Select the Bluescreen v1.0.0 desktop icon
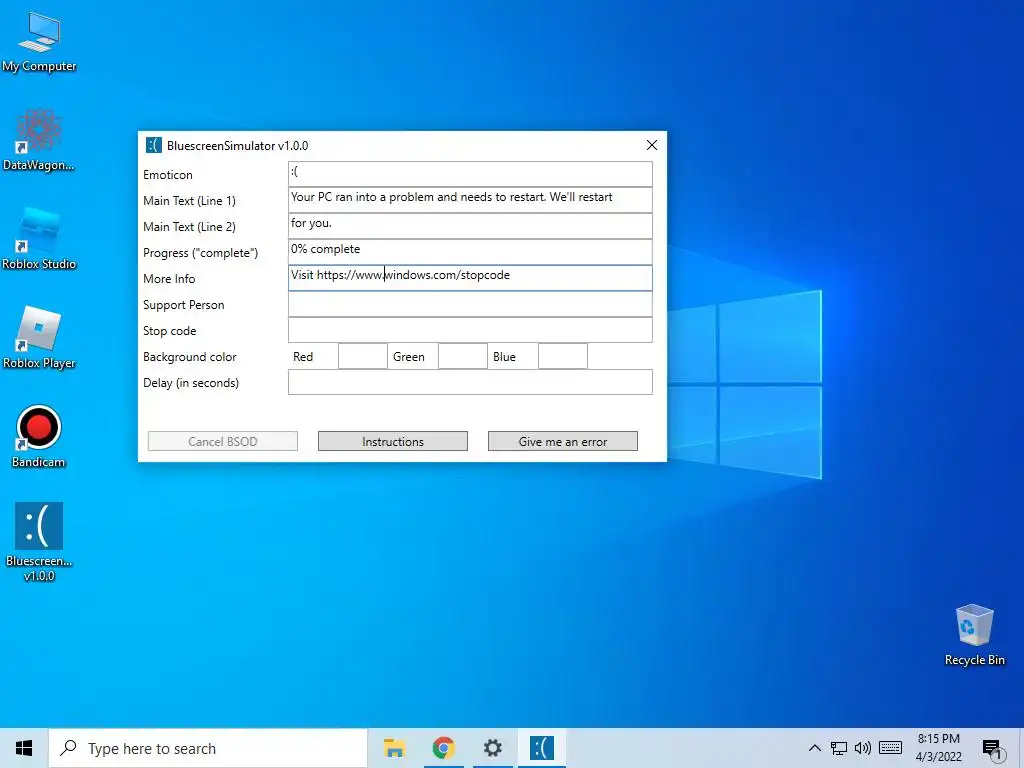The height and width of the screenshot is (768, 1024). [x=39, y=542]
